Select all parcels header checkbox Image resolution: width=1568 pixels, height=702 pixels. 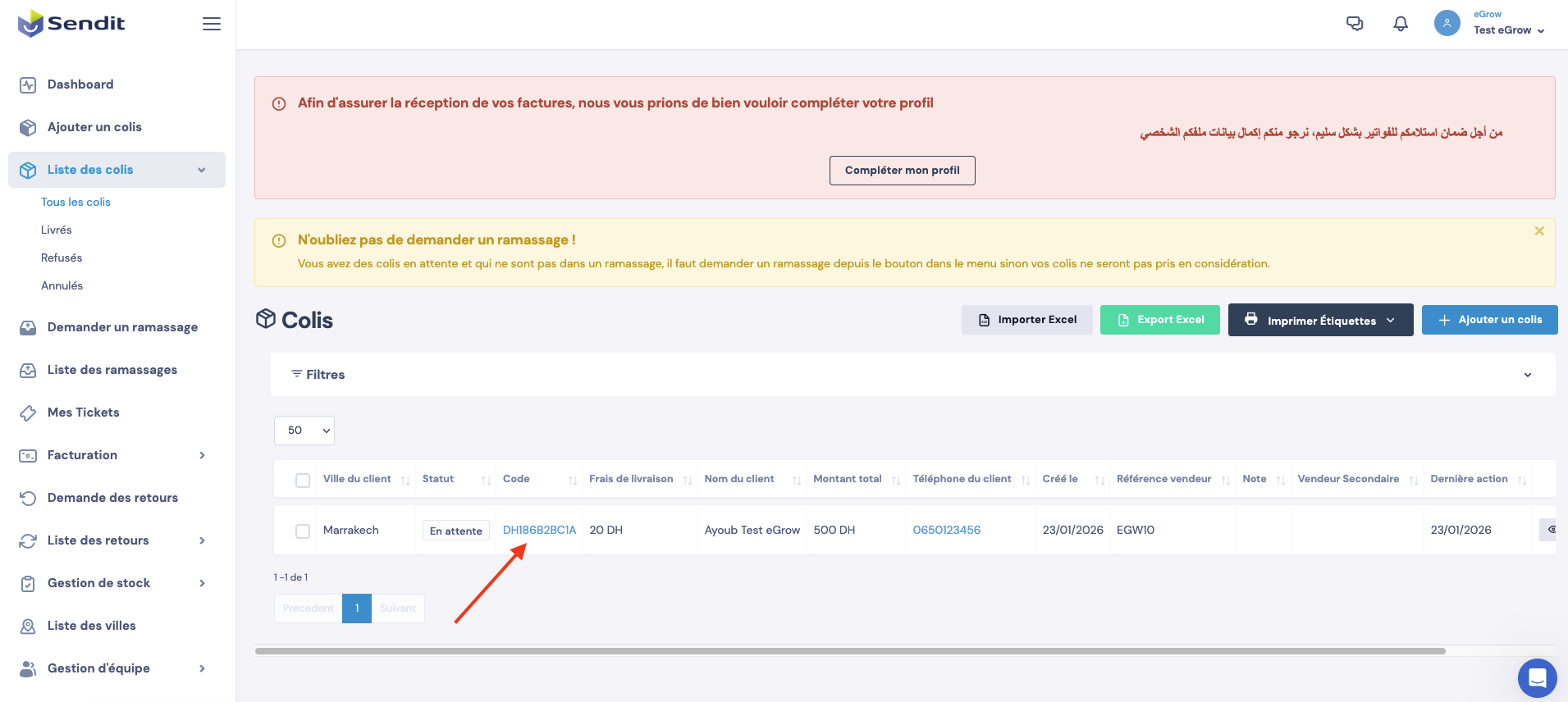click(303, 480)
